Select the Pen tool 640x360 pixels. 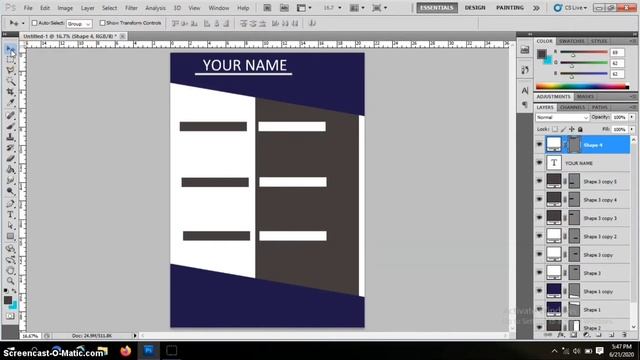point(10,204)
